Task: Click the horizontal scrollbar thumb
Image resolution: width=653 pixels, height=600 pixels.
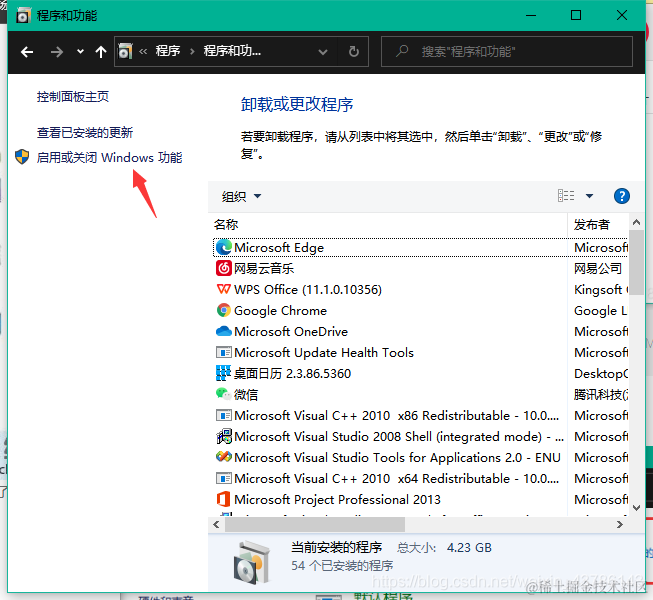Action: (x=315, y=525)
